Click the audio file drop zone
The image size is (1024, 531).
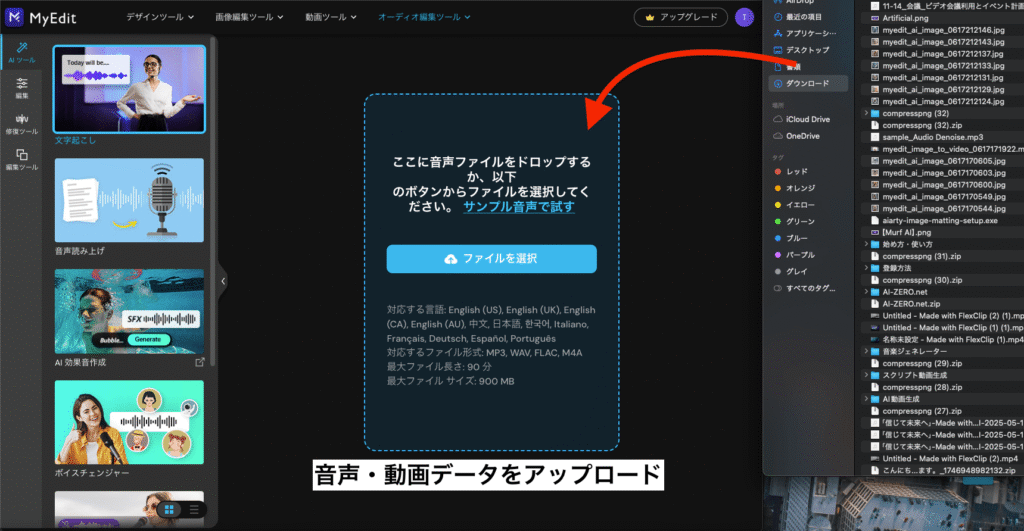pos(492,272)
